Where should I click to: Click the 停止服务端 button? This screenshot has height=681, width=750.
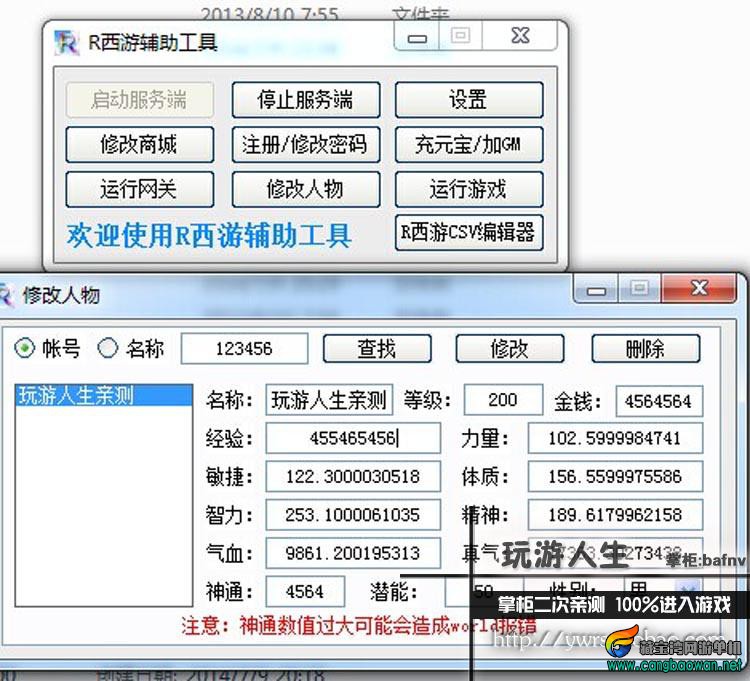click(x=306, y=100)
